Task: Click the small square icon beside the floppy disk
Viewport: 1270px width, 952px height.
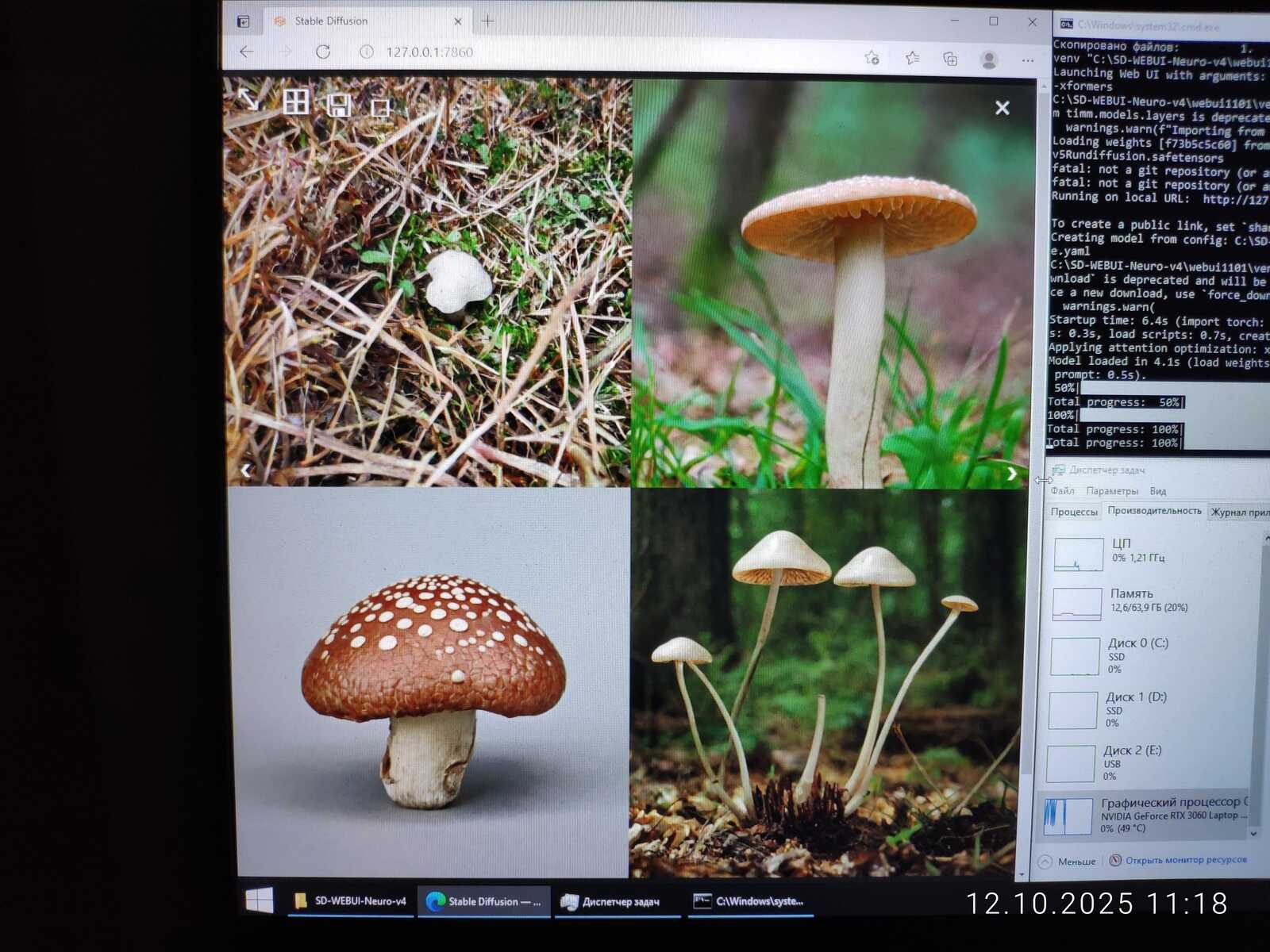Action: [x=381, y=107]
